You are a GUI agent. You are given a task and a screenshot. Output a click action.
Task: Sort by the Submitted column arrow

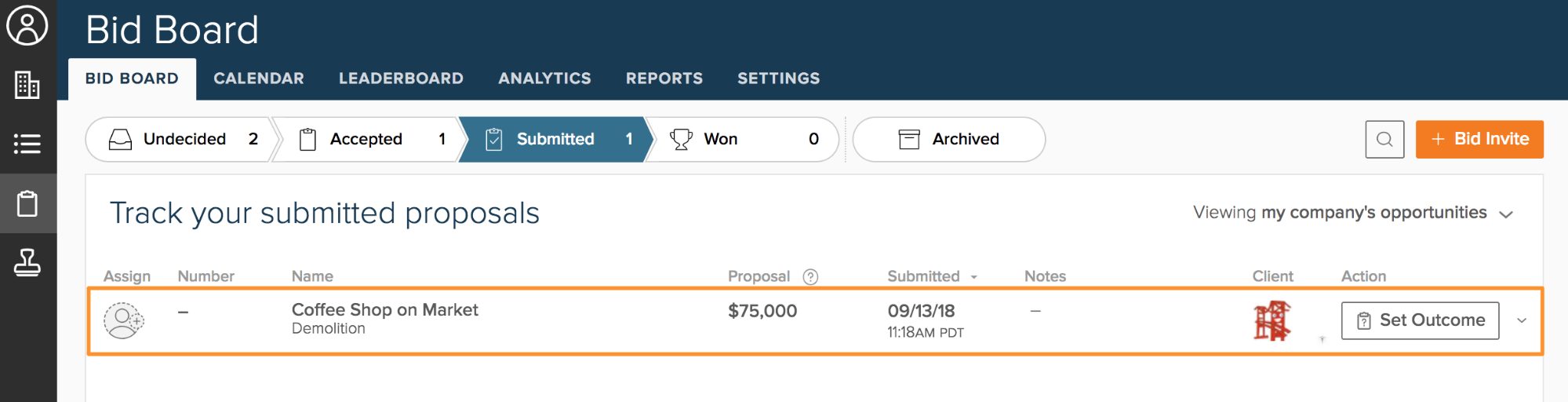click(974, 277)
